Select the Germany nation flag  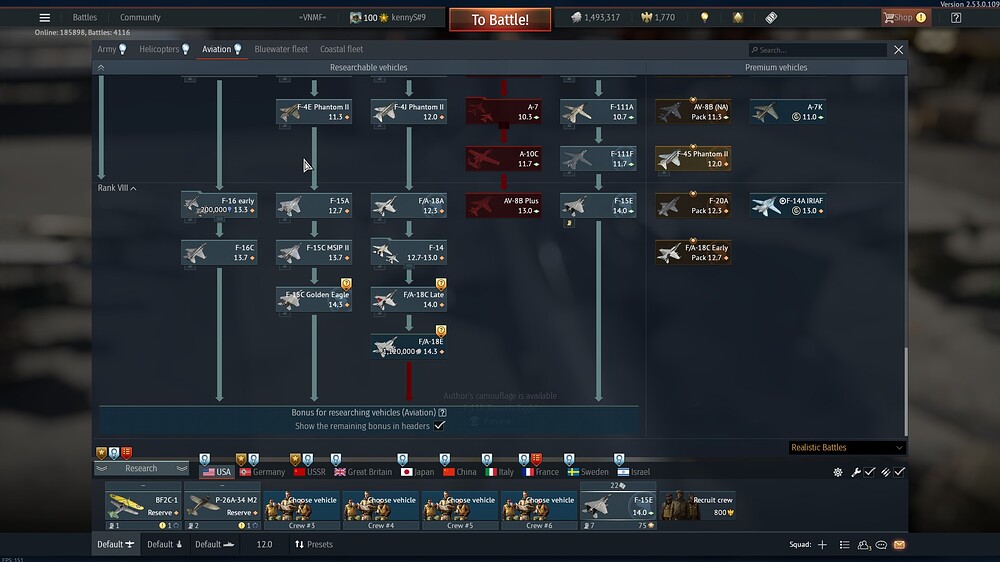click(262, 472)
